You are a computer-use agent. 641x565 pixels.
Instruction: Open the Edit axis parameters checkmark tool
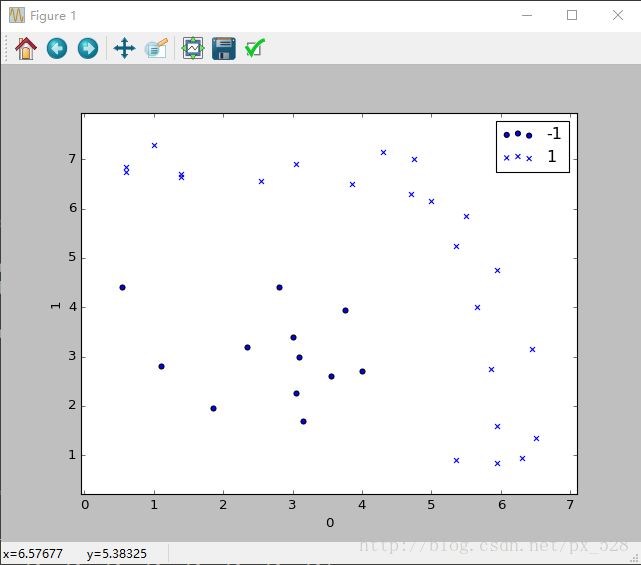(x=255, y=48)
